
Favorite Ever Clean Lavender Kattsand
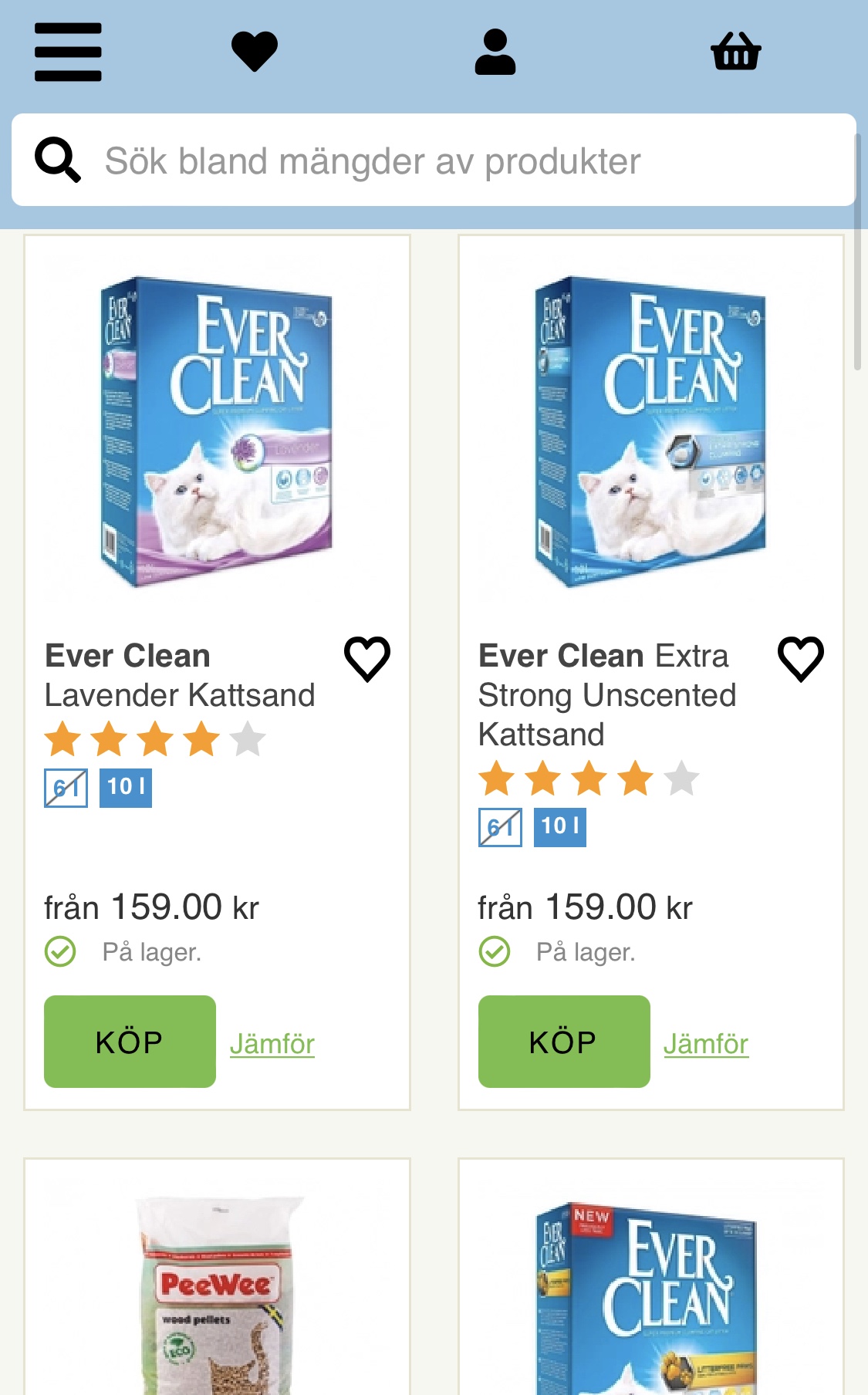click(367, 659)
